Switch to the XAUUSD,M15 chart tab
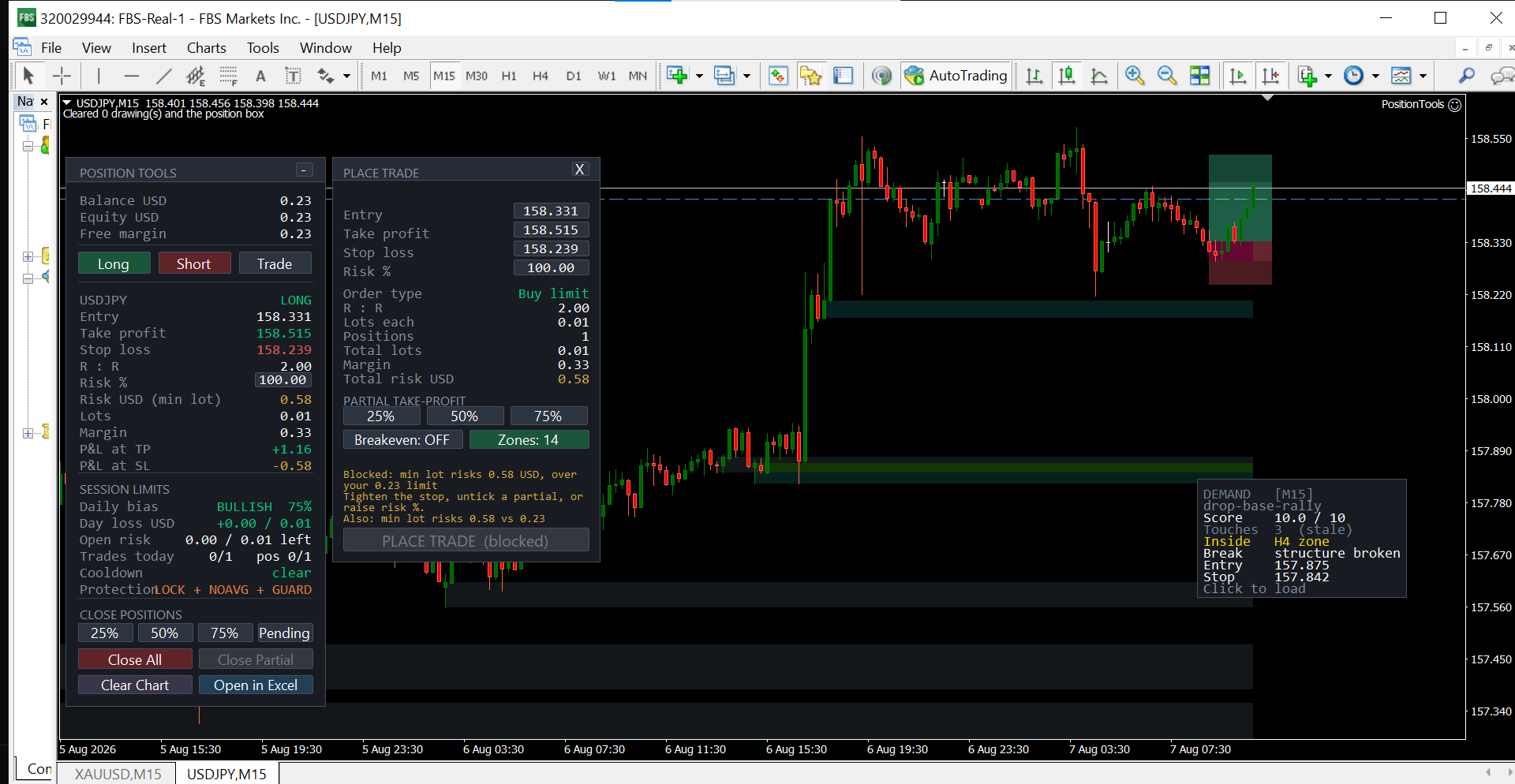This screenshot has height=784, width=1515. coord(118,774)
